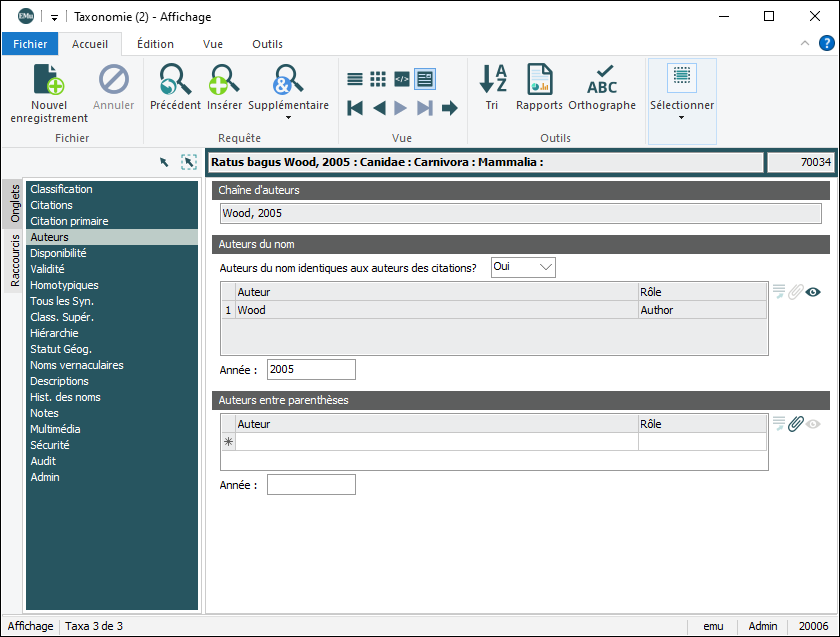Image resolution: width=840 pixels, height=637 pixels.
Task: Open the Fichier menu
Action: (30, 44)
